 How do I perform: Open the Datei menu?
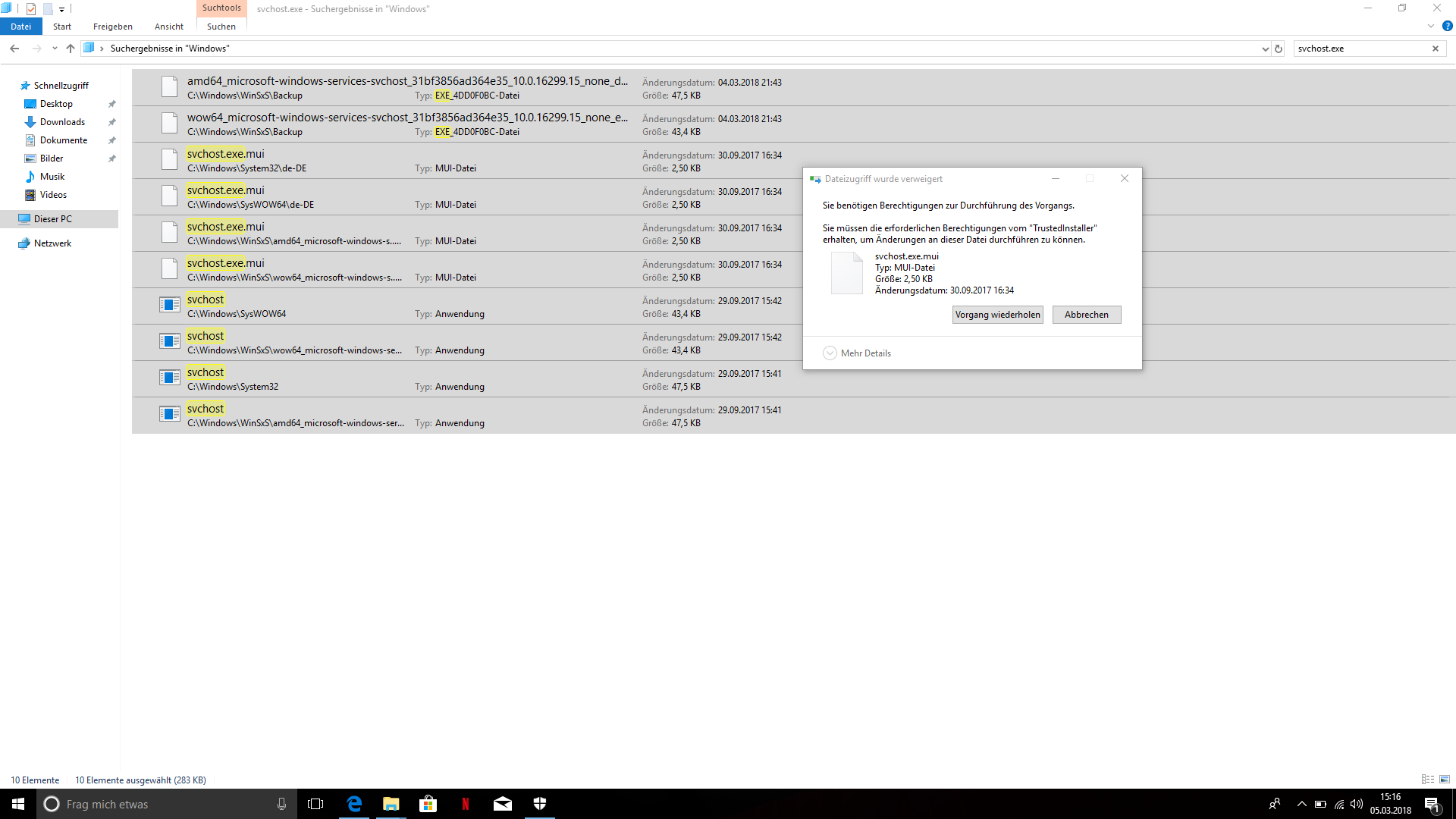21,27
